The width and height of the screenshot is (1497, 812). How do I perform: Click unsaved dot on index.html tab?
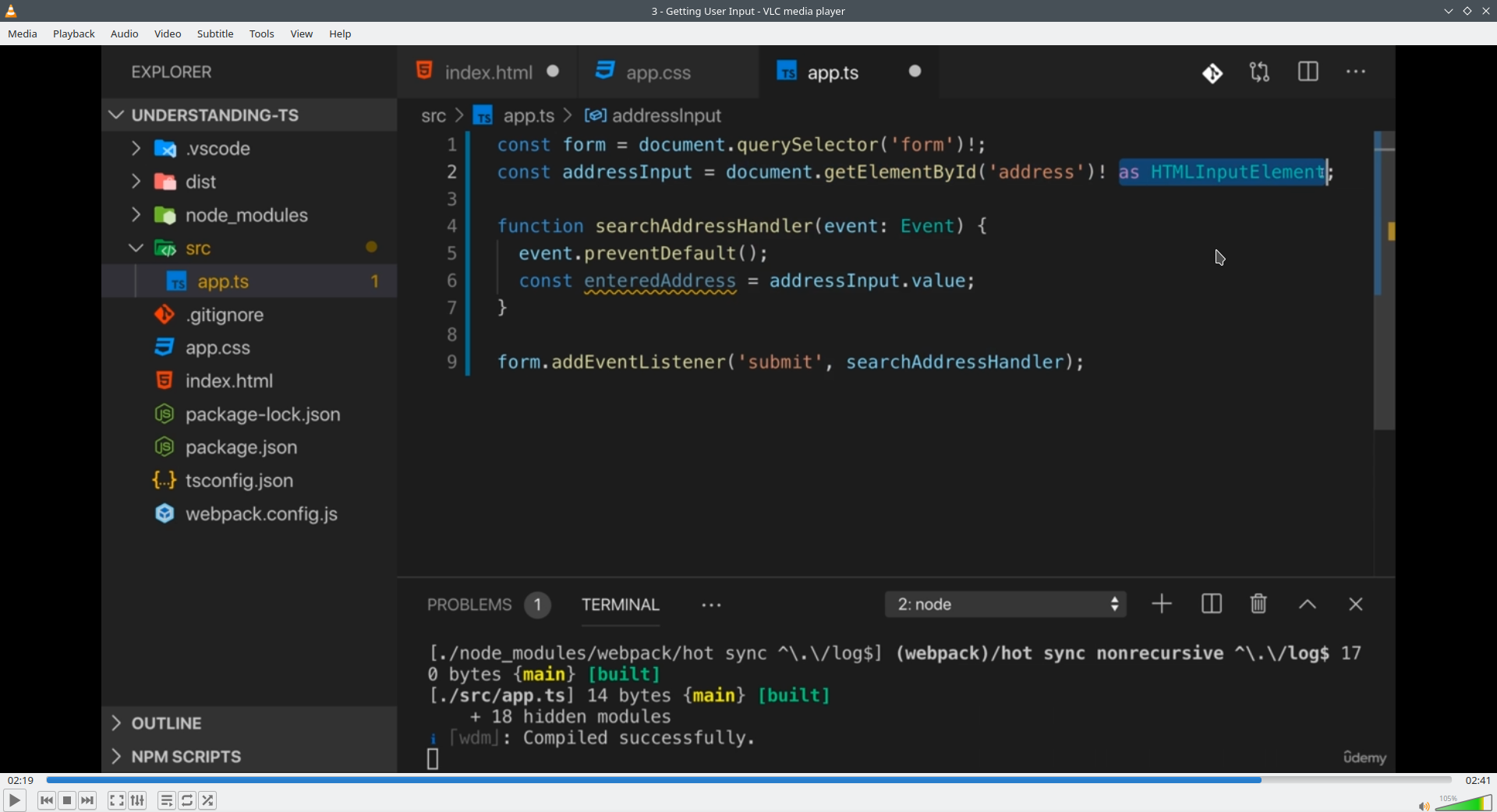pyautogui.click(x=554, y=71)
